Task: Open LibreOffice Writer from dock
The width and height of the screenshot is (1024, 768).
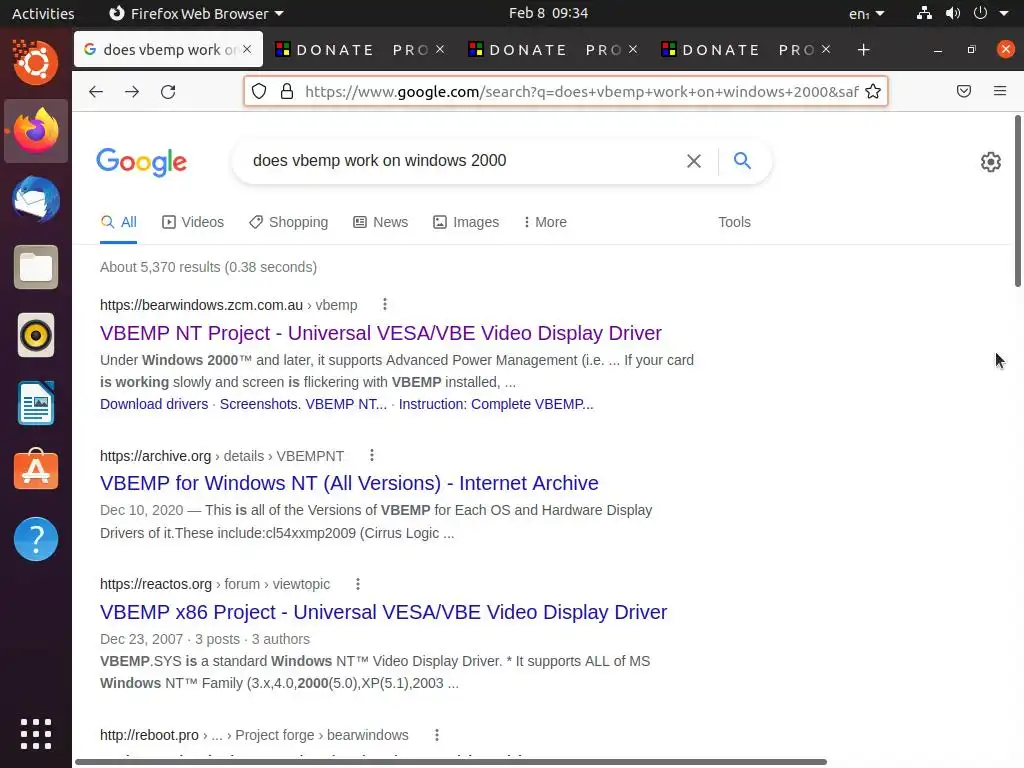Action: point(36,404)
